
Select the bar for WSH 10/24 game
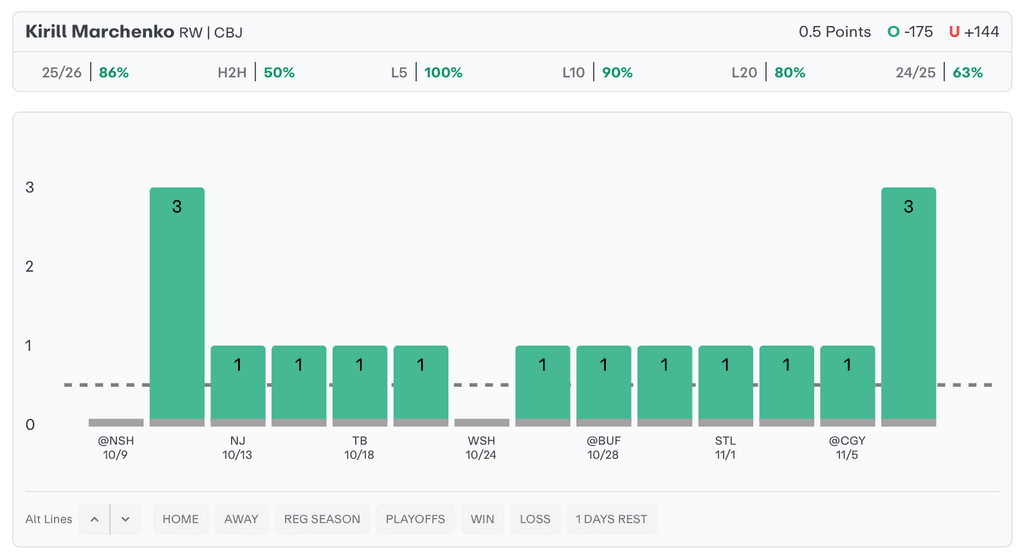point(481,422)
